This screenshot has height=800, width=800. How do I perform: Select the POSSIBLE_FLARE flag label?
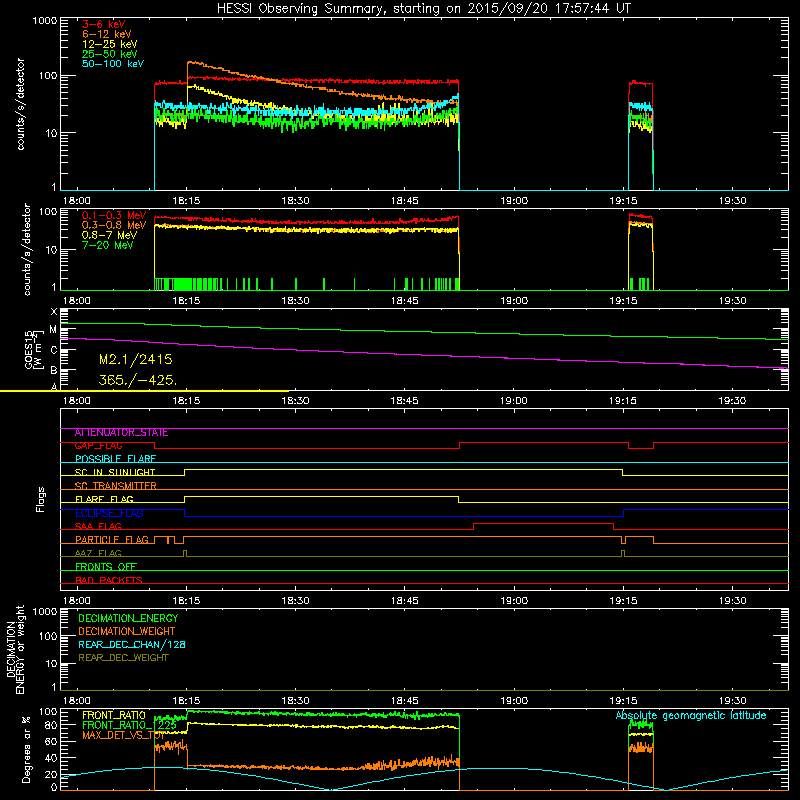pyautogui.click(x=115, y=459)
